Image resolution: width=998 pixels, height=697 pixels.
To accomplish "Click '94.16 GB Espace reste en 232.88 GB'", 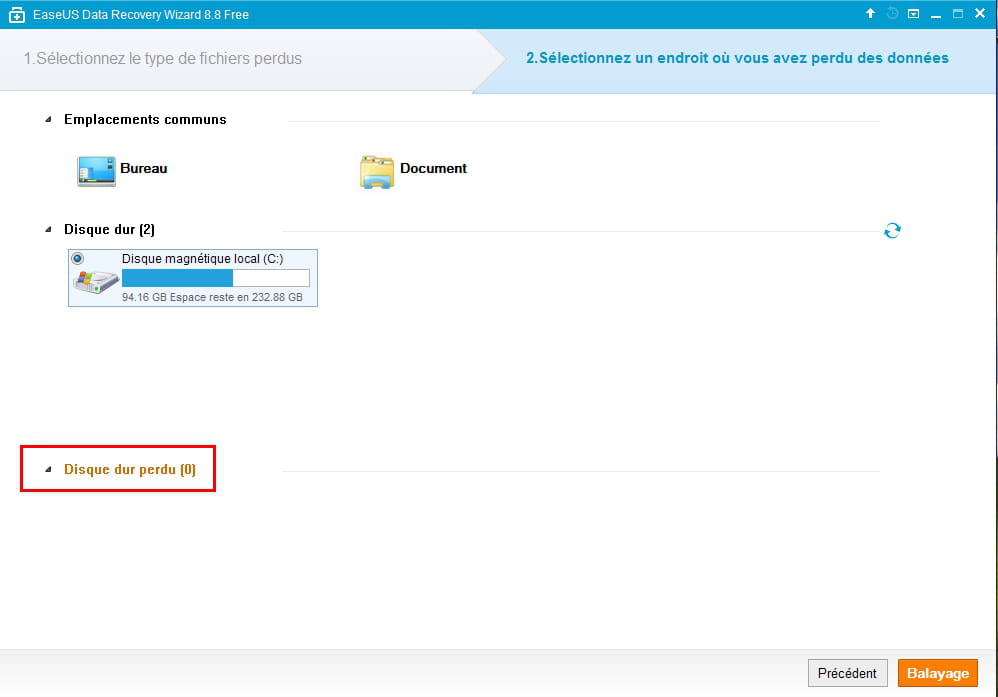I will pyautogui.click(x=212, y=297).
